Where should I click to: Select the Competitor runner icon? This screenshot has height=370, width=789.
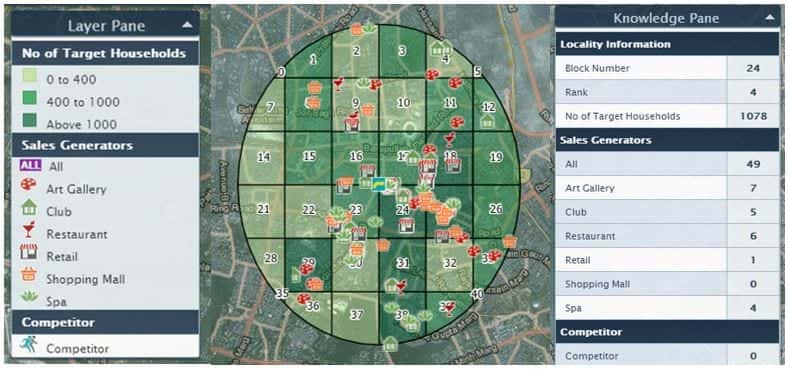[28, 344]
